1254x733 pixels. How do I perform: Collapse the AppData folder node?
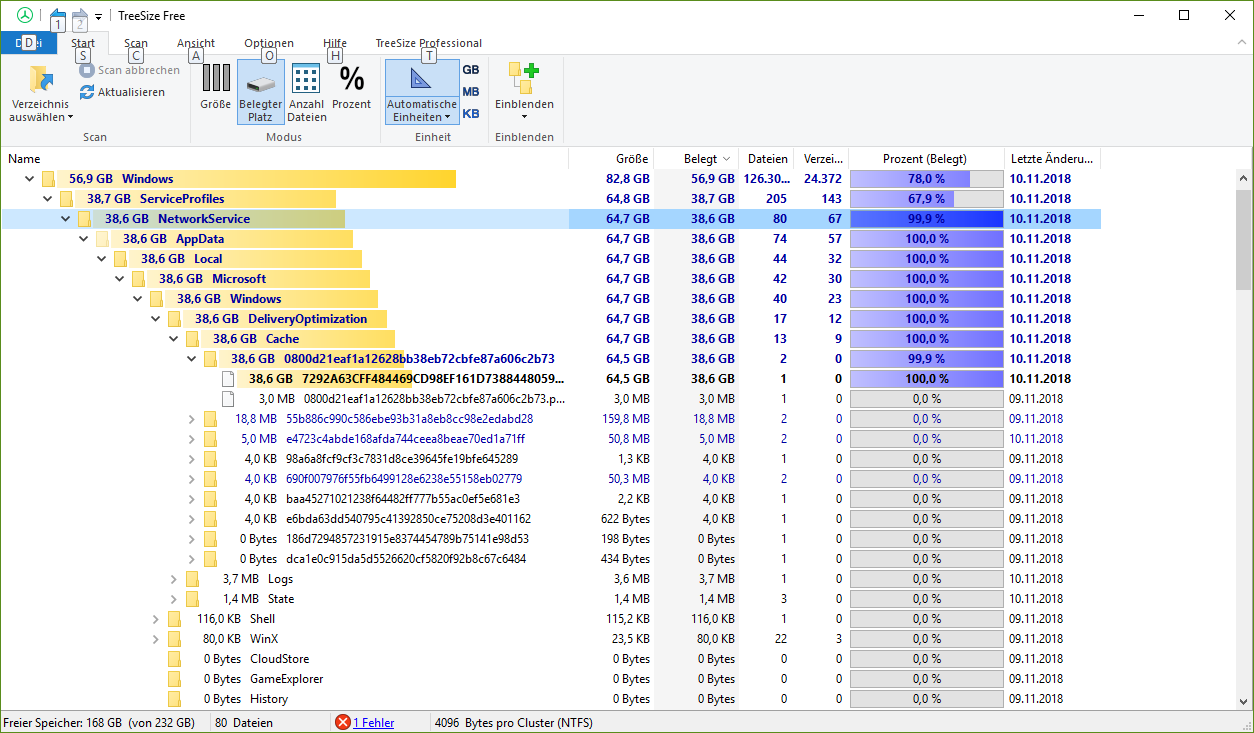[84, 239]
